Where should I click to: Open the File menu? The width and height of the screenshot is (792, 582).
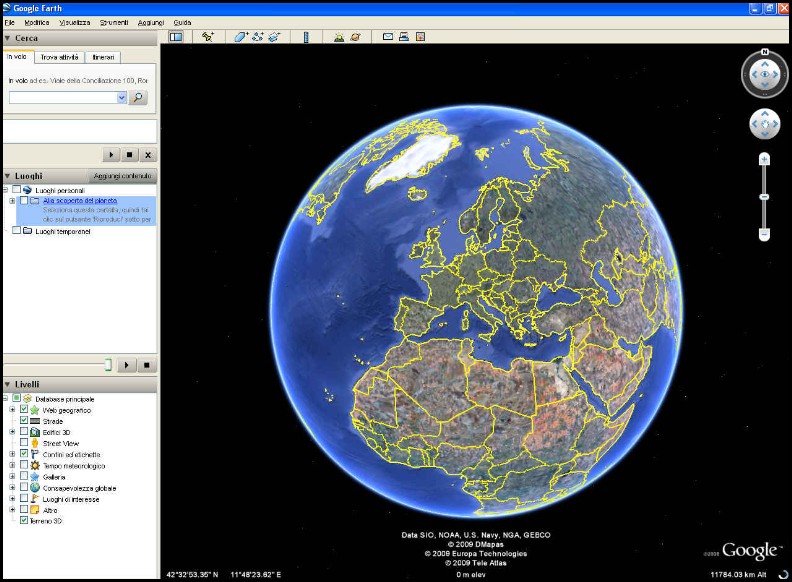(x=9, y=22)
